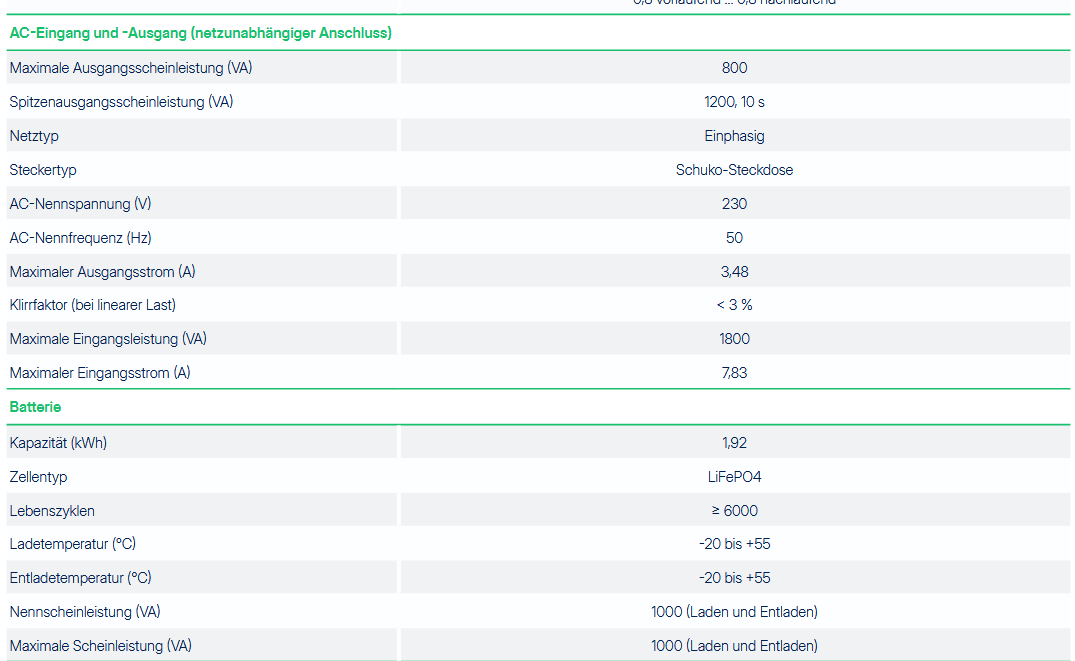The height and width of the screenshot is (661, 1075).
Task: Click the Lebenszyklen value '≥ 6000'
Action: pyautogui.click(x=734, y=511)
